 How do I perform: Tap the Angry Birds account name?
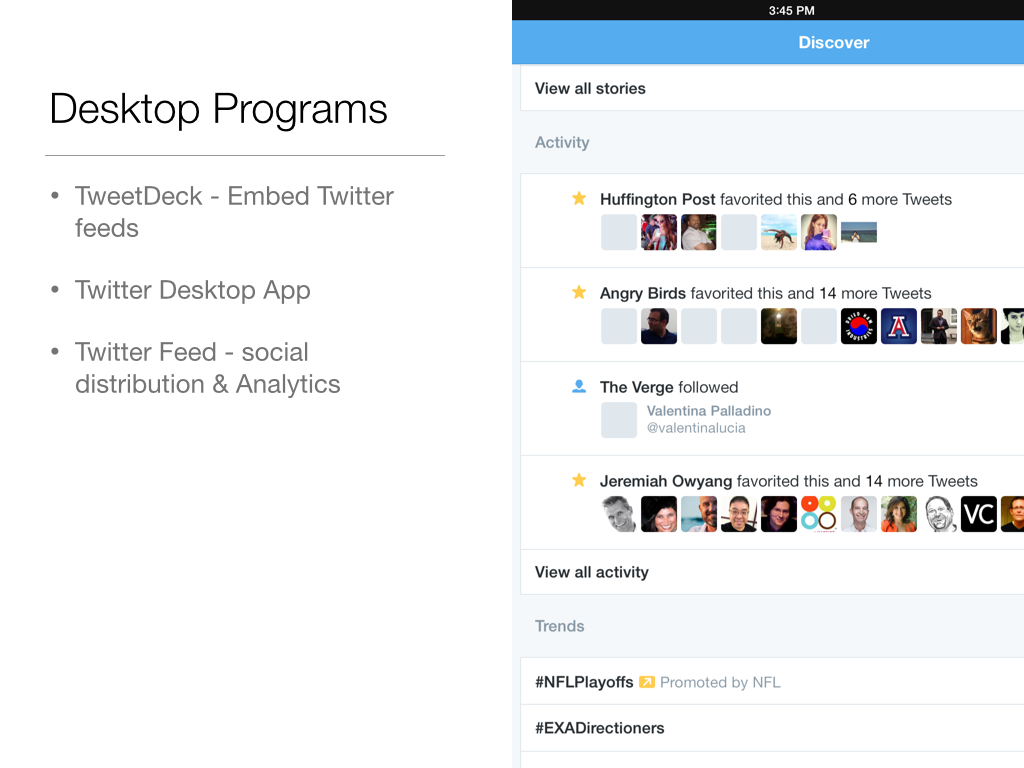pos(642,293)
